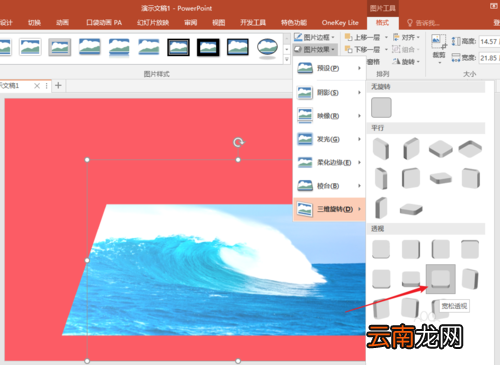500x365 pixels.
Task: Click the 下移一层 button
Action: click(363, 49)
